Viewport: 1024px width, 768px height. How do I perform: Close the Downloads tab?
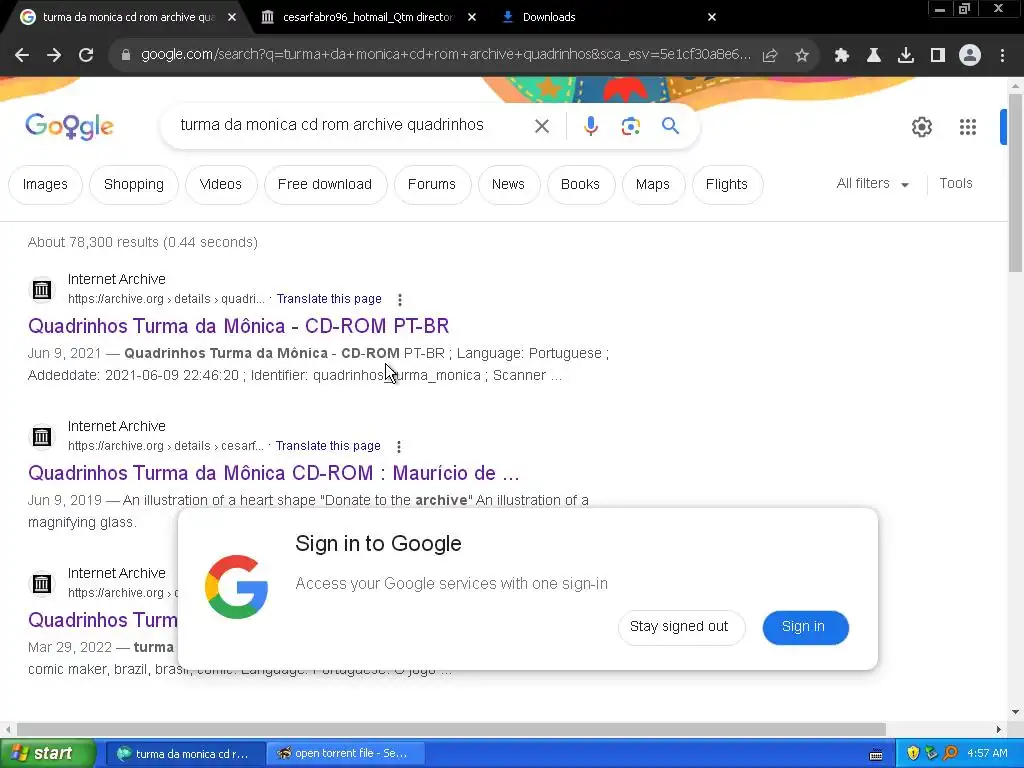[712, 18]
